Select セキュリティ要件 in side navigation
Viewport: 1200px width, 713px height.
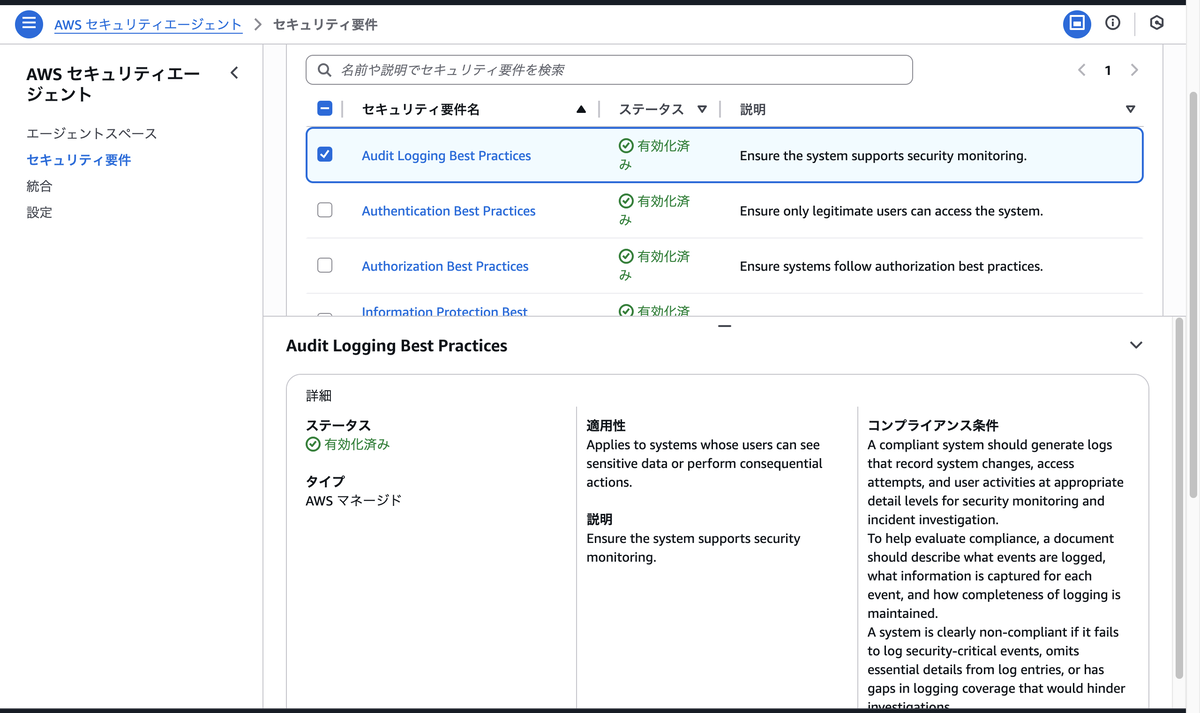[79, 160]
